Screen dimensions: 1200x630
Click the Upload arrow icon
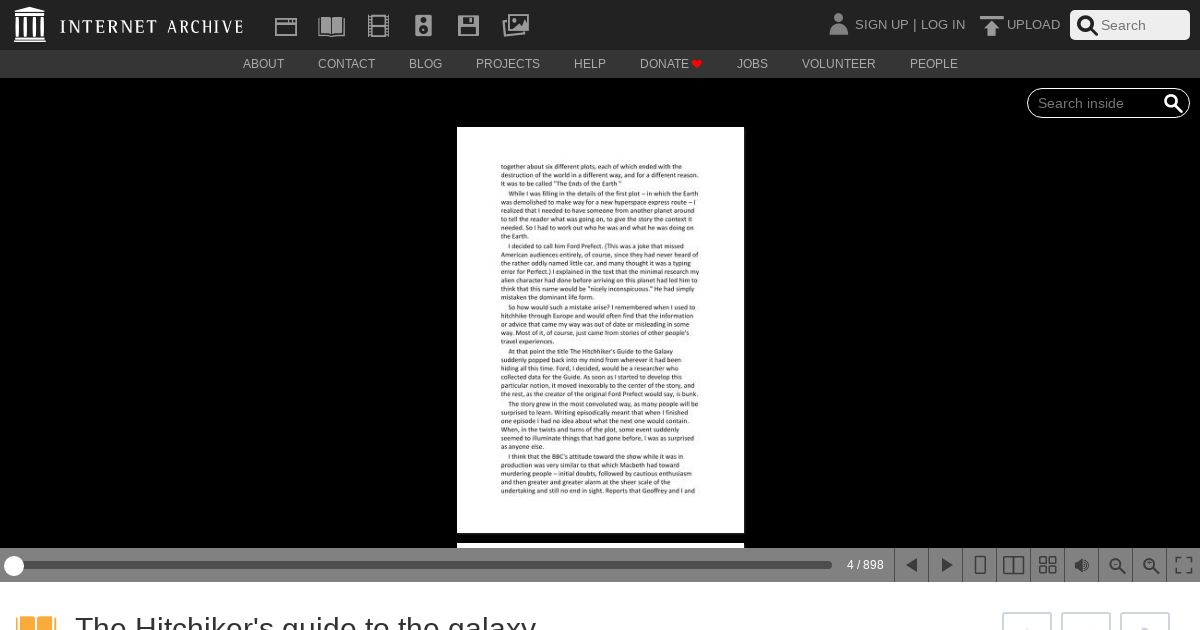click(991, 26)
